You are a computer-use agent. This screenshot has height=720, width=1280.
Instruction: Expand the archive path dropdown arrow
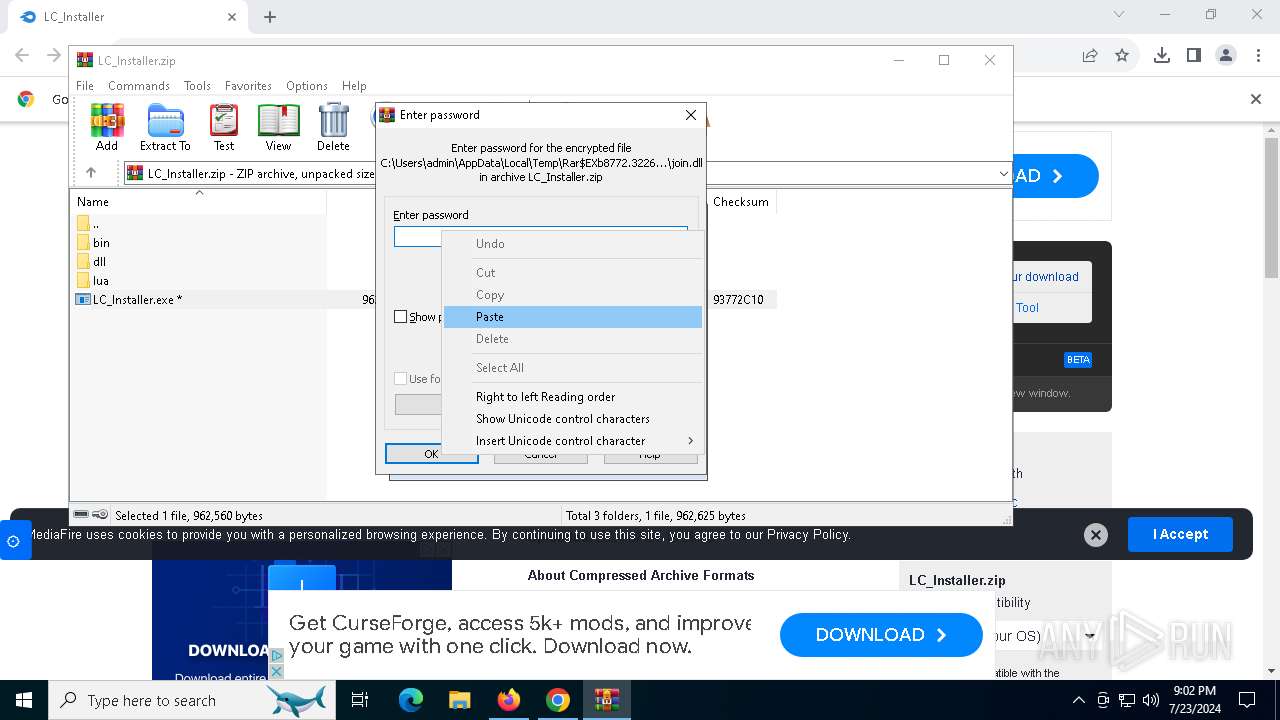[1003, 174]
